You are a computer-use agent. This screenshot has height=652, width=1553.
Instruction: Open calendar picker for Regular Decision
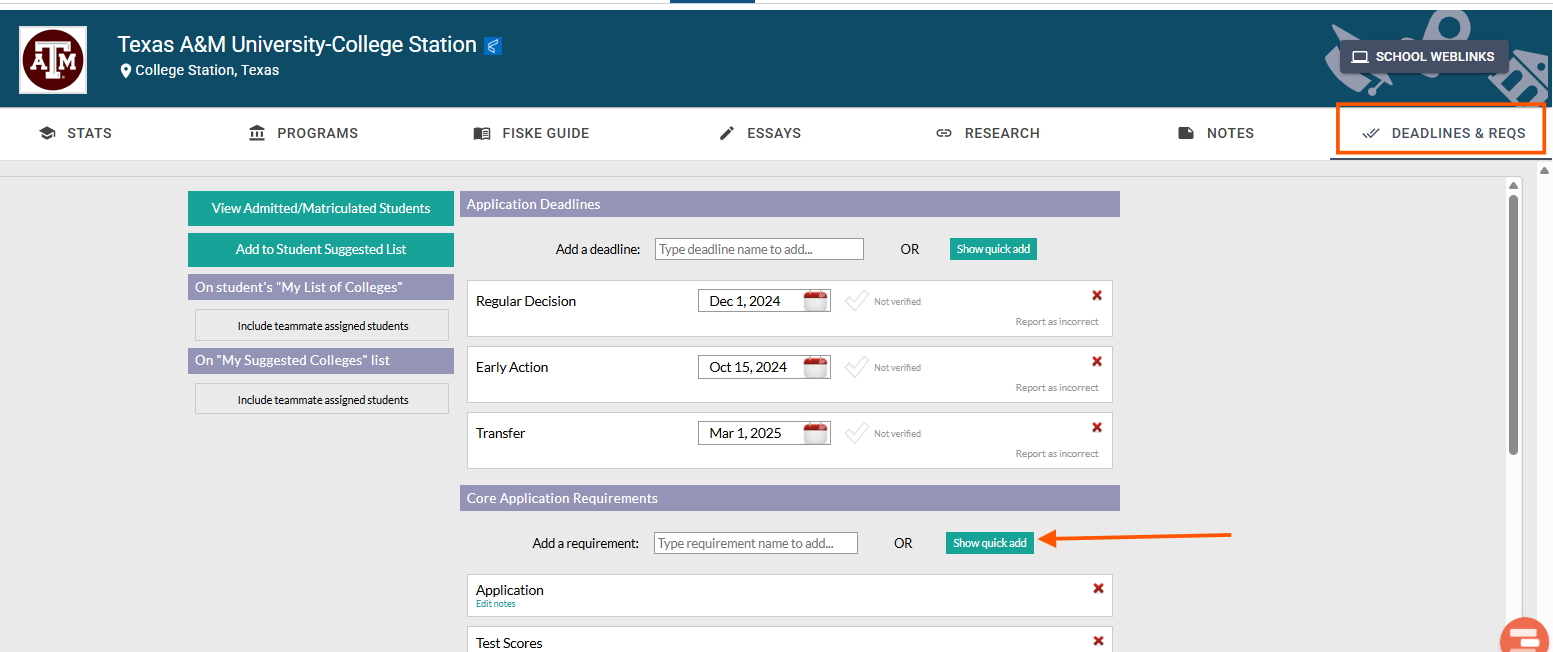coord(817,300)
